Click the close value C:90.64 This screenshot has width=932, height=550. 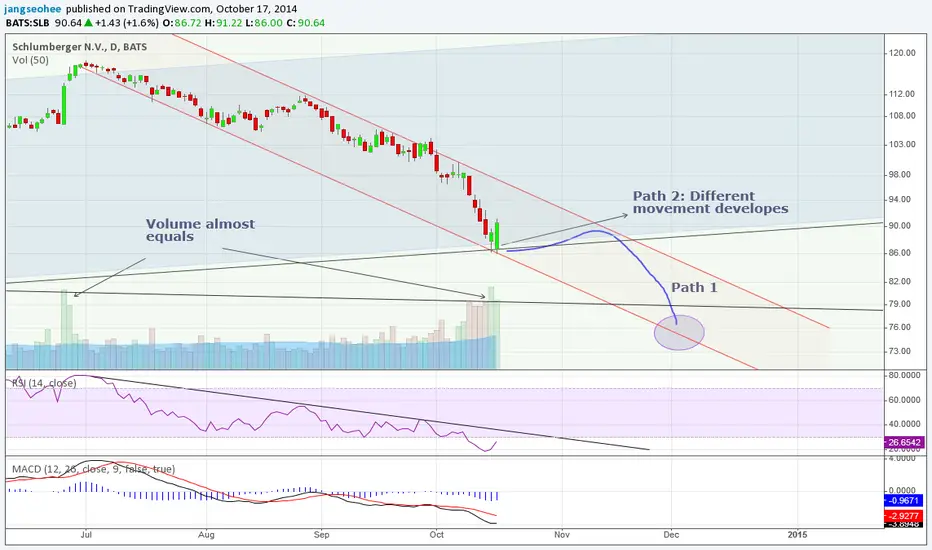(x=306, y=23)
